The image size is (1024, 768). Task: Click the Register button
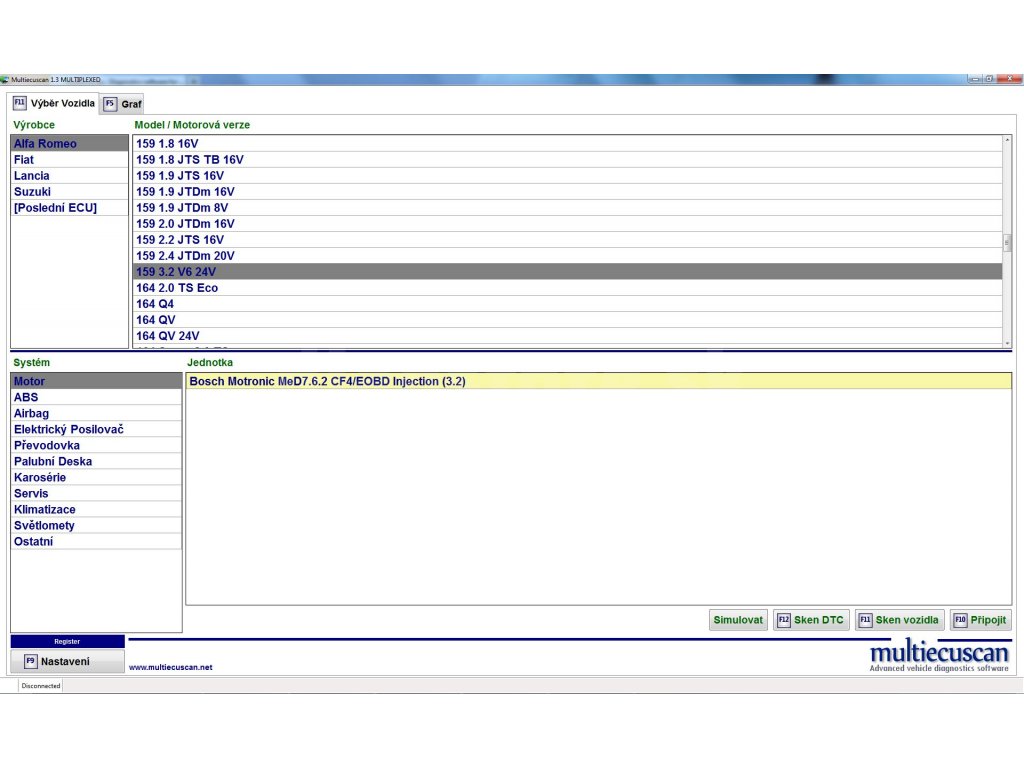(x=67, y=641)
